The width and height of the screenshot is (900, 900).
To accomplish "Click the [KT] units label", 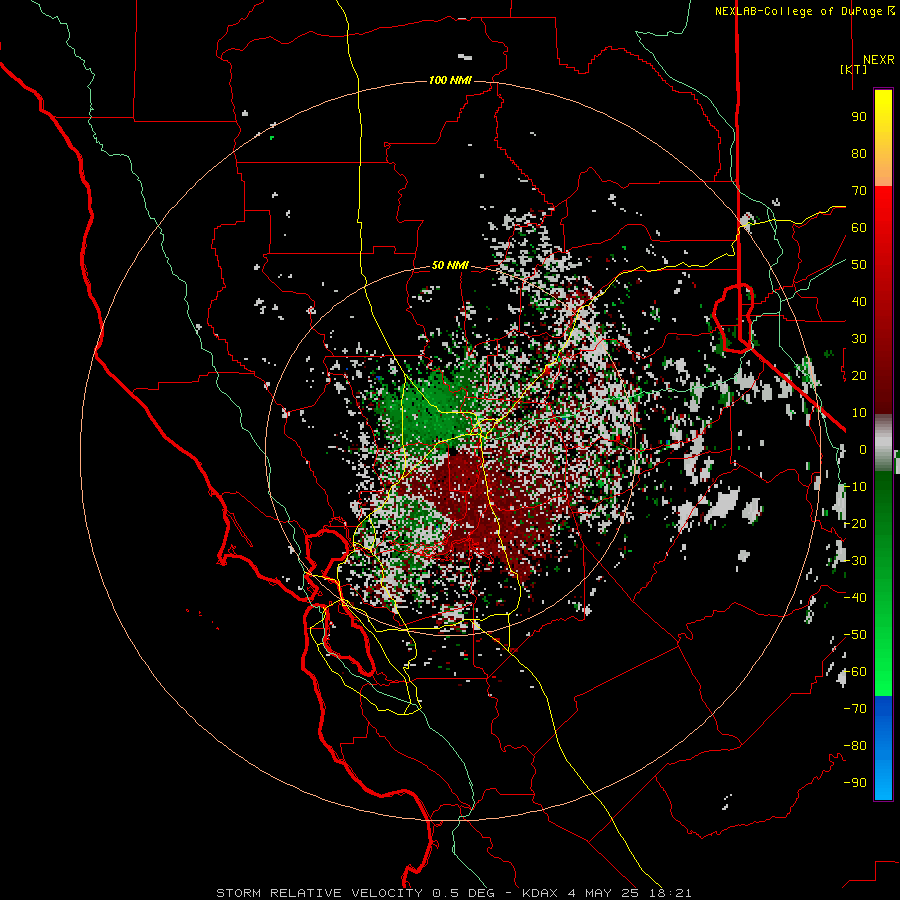I will pyautogui.click(x=854, y=69).
